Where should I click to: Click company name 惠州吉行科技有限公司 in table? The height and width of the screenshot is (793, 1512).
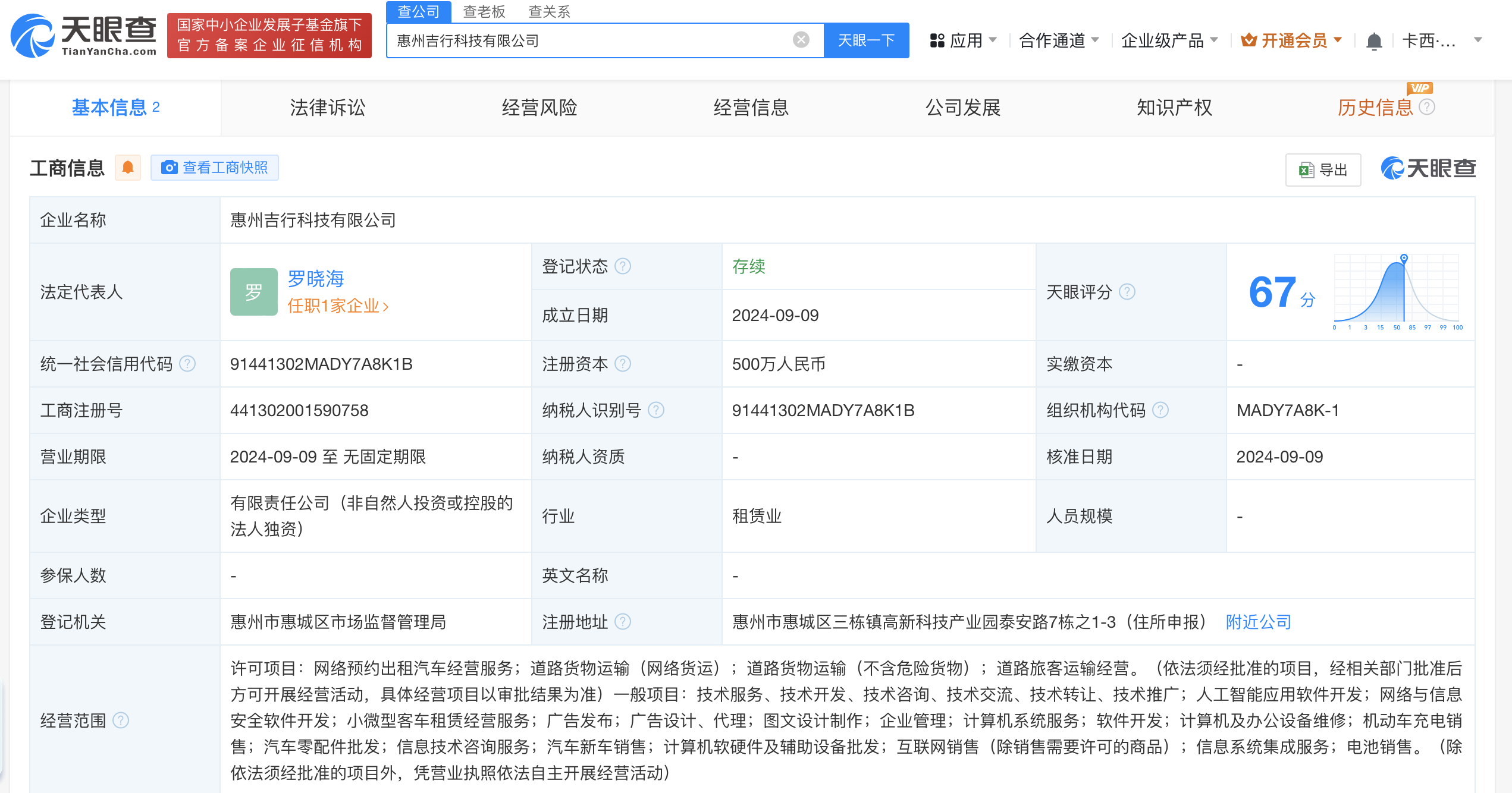pos(313,220)
